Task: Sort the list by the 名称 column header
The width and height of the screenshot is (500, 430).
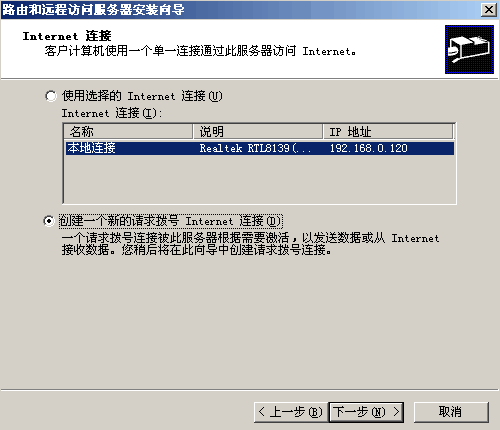Action: coord(128,132)
